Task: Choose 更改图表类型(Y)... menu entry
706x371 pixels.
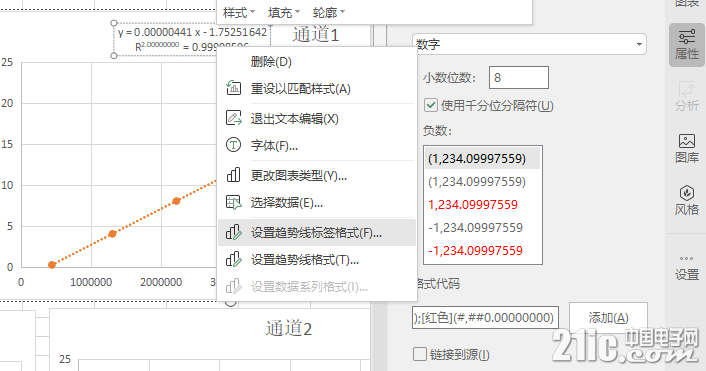Action: coord(317,176)
